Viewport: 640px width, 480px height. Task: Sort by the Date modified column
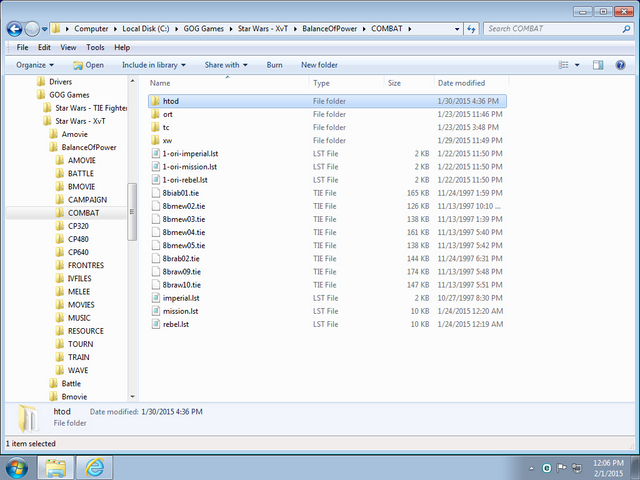461,83
